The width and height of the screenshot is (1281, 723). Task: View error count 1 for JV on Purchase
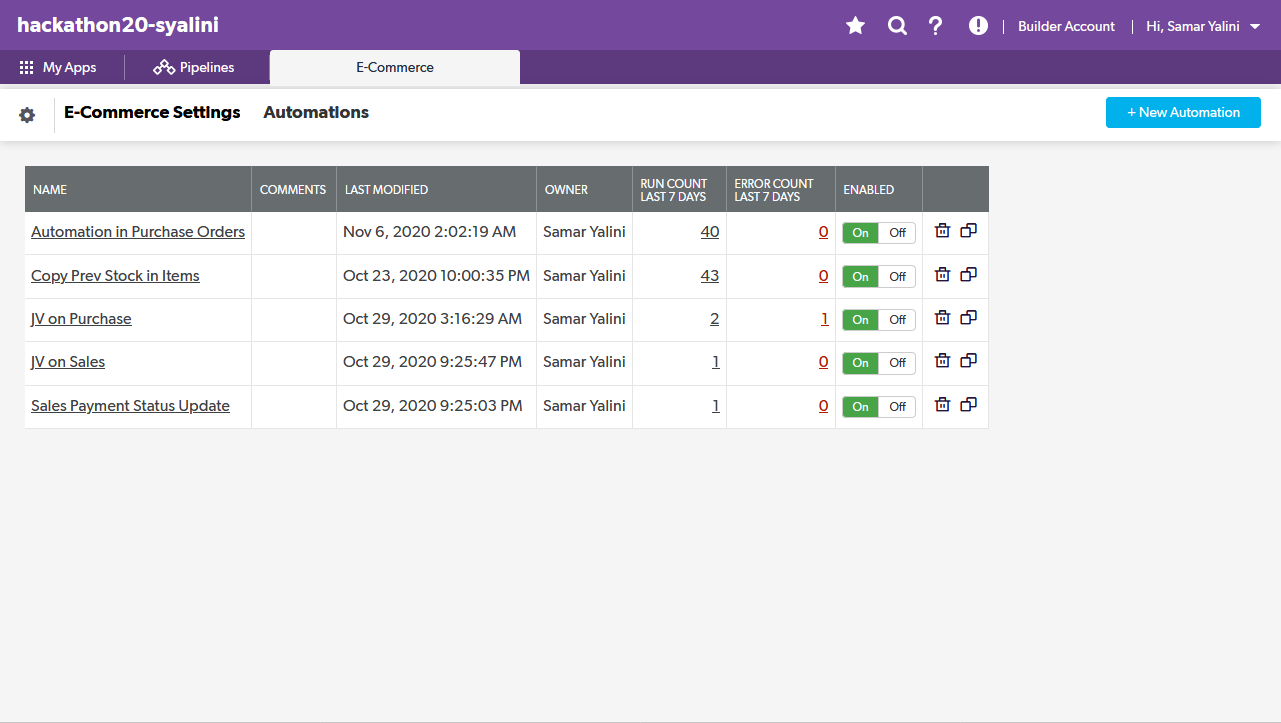coord(825,319)
